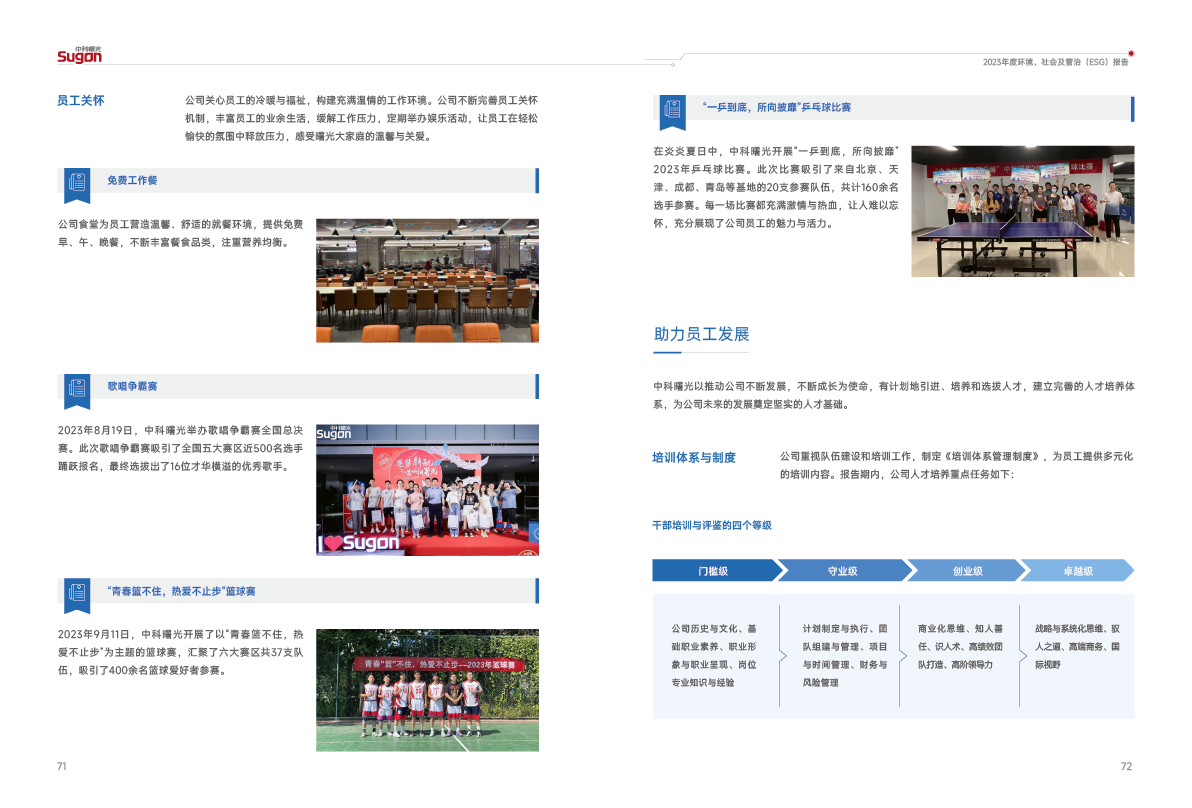The height and width of the screenshot is (808, 1192).
Task: Click the 助力员工发展 heading
Action: tap(701, 334)
